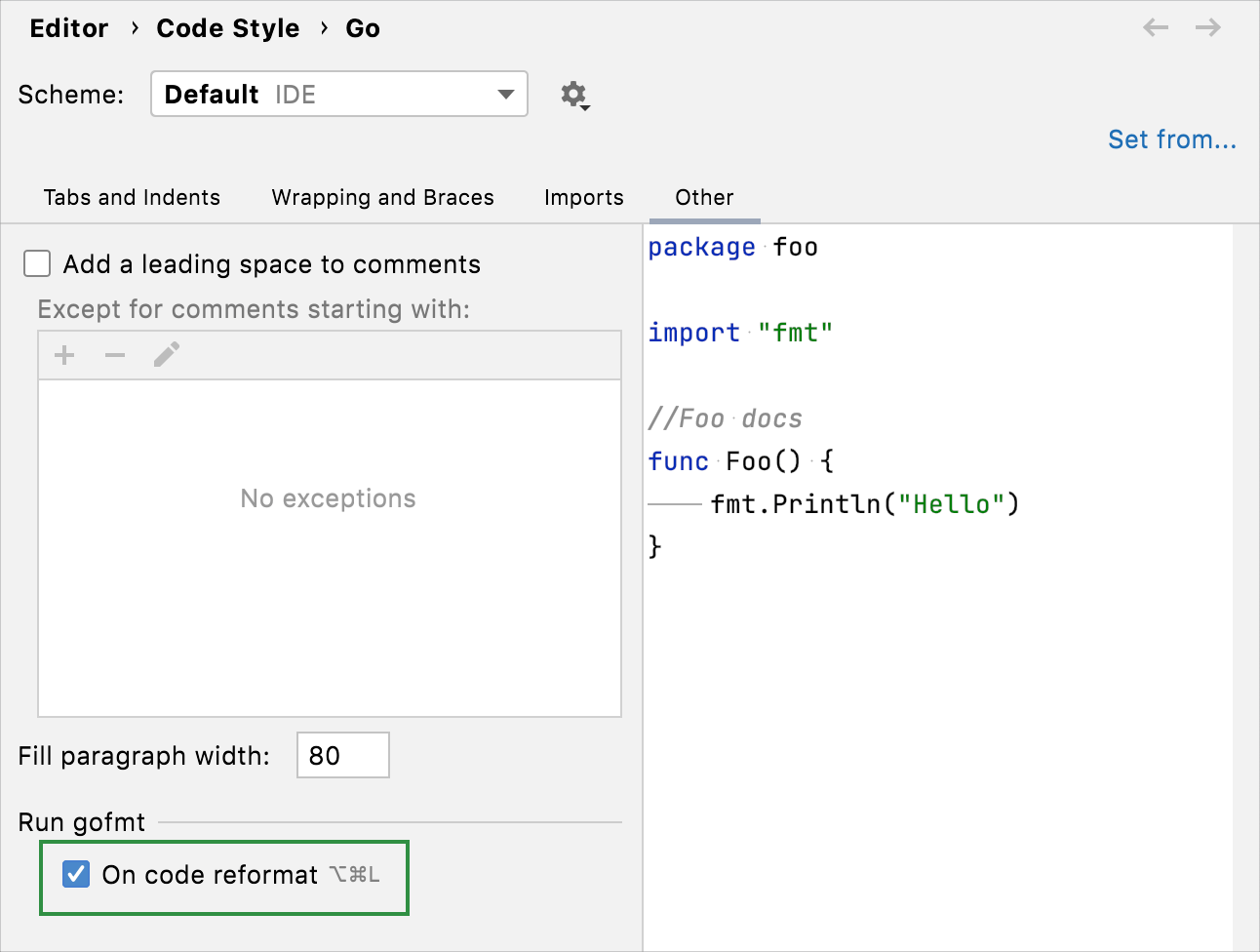The image size is (1260, 952).
Task: Enable Add a leading space to comments
Action: [x=37, y=264]
